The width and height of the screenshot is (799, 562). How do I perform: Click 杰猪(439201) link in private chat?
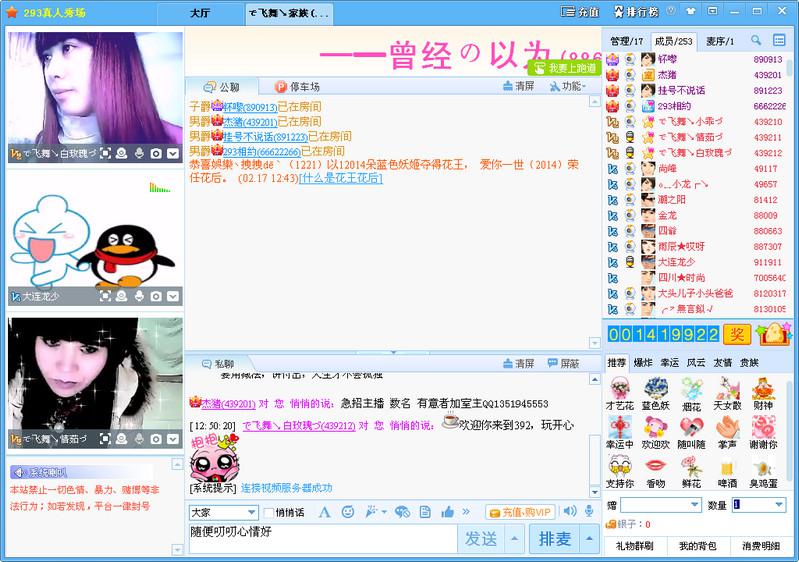point(228,404)
